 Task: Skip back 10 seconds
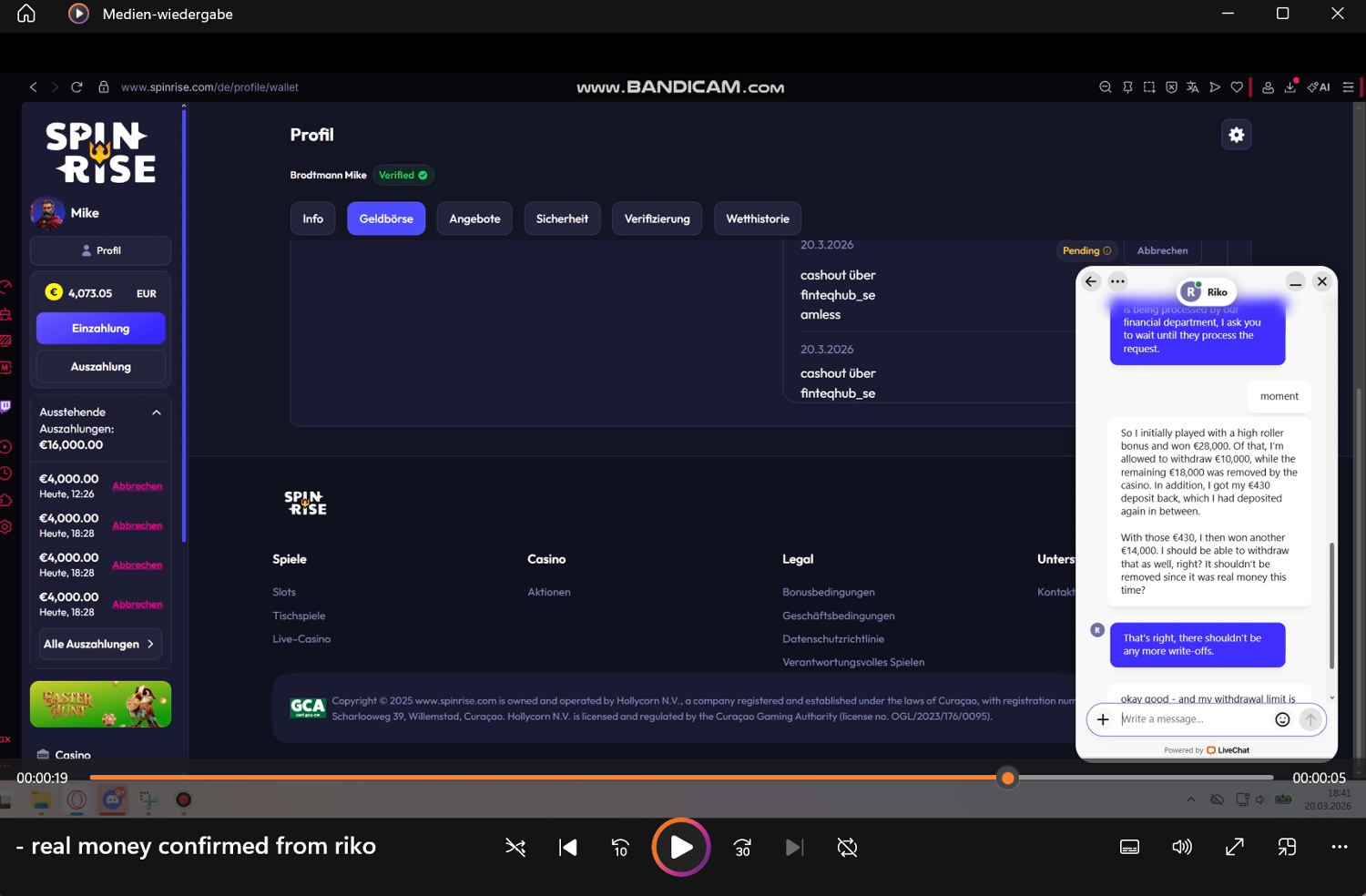[x=620, y=848]
